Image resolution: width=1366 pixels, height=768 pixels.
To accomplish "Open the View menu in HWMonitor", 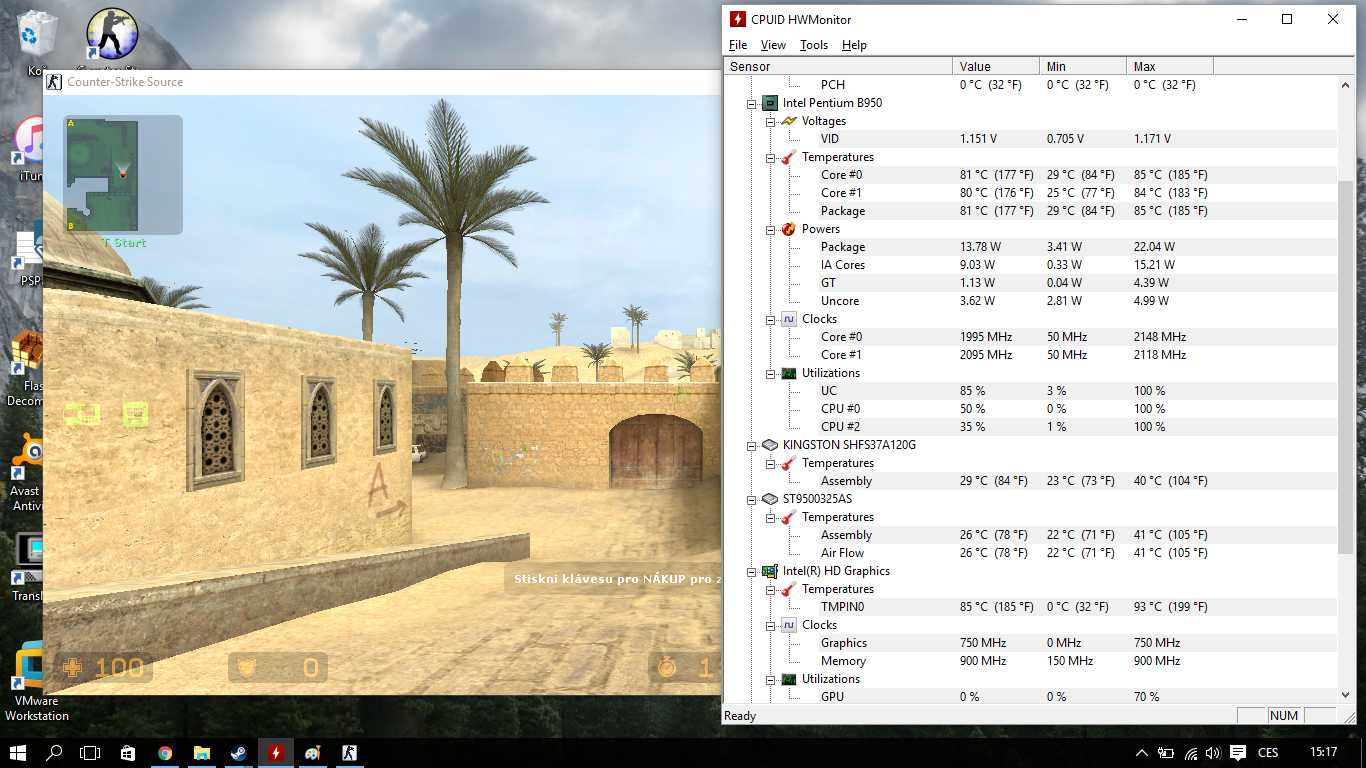I will (x=773, y=45).
